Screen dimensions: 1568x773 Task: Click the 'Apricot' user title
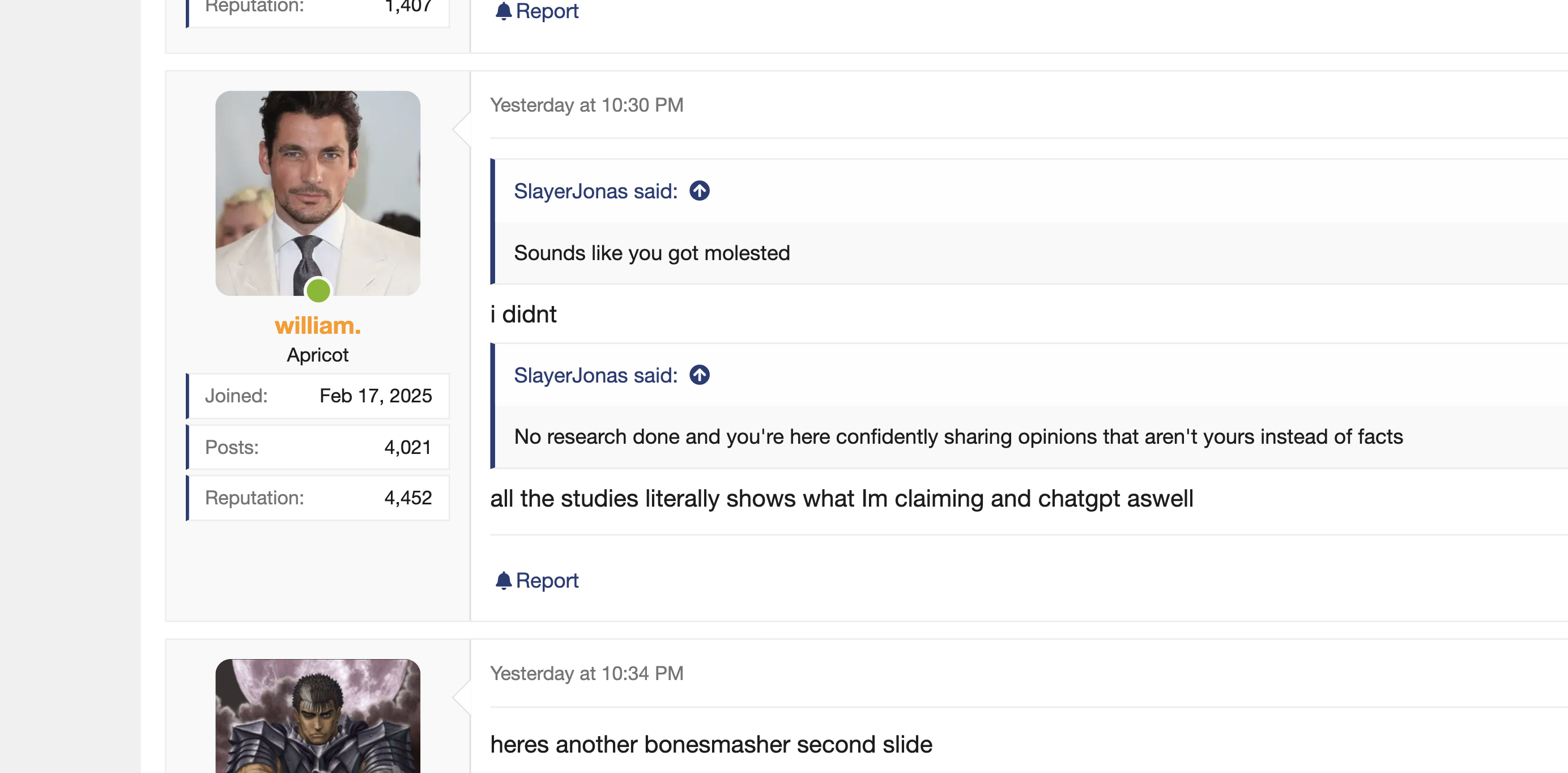[318, 355]
